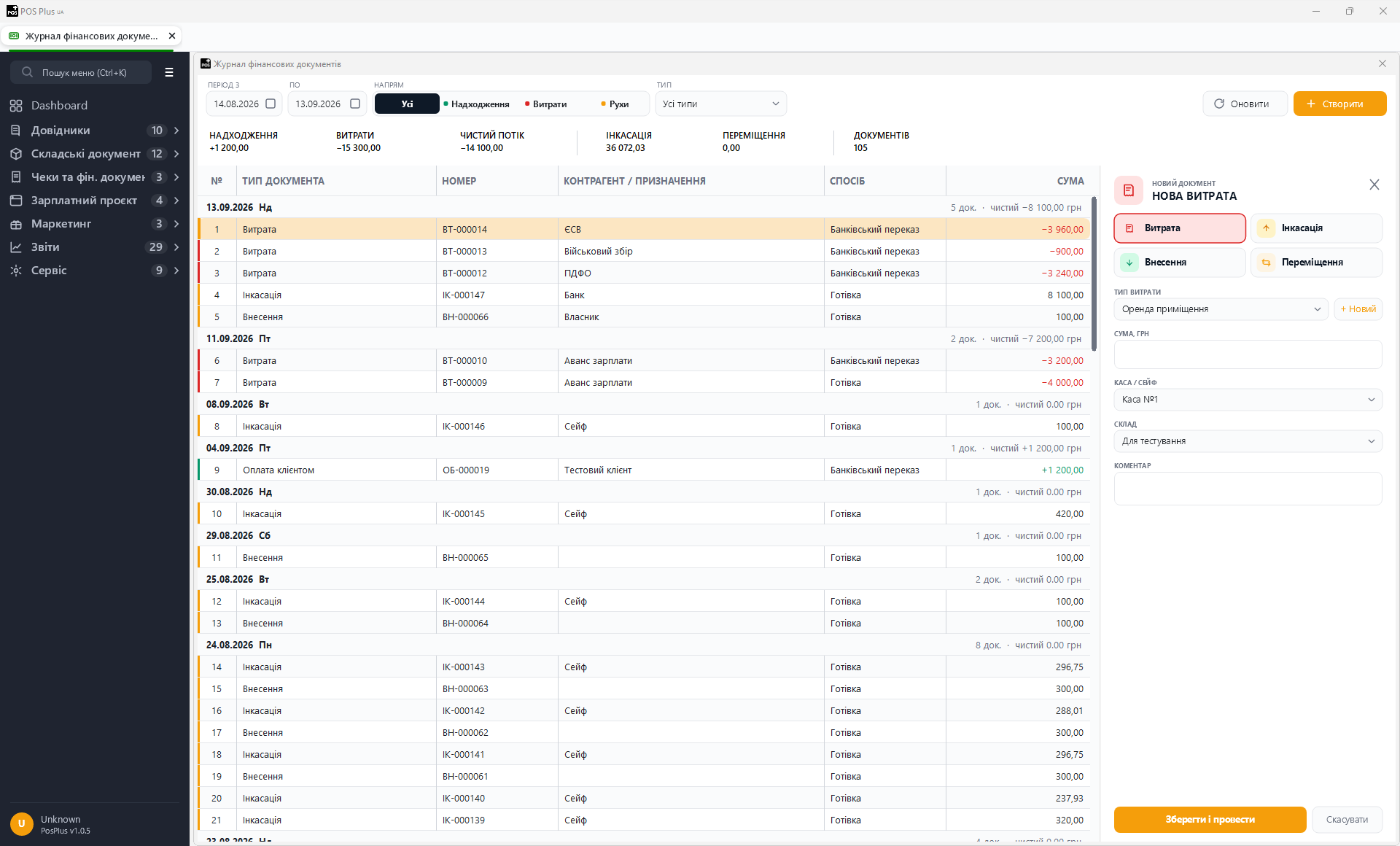Click the POS Plus app logo
This screenshot has height=846, width=1400.
pos(12,11)
